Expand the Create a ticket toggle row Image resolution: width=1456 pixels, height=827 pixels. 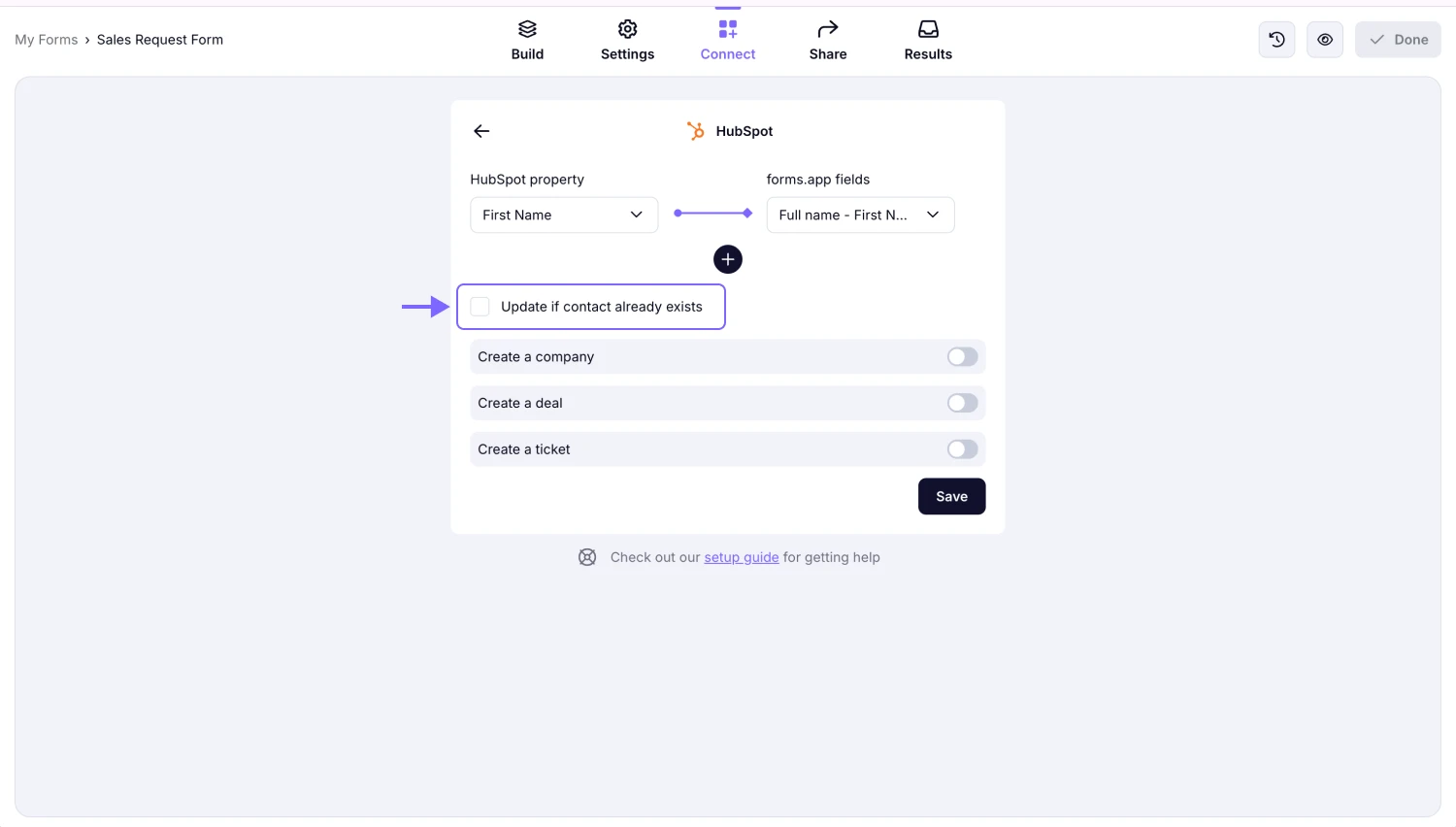[x=961, y=448]
